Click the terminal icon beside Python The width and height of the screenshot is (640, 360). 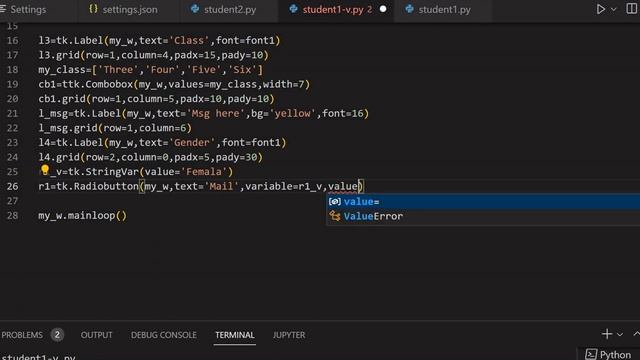(x=591, y=354)
